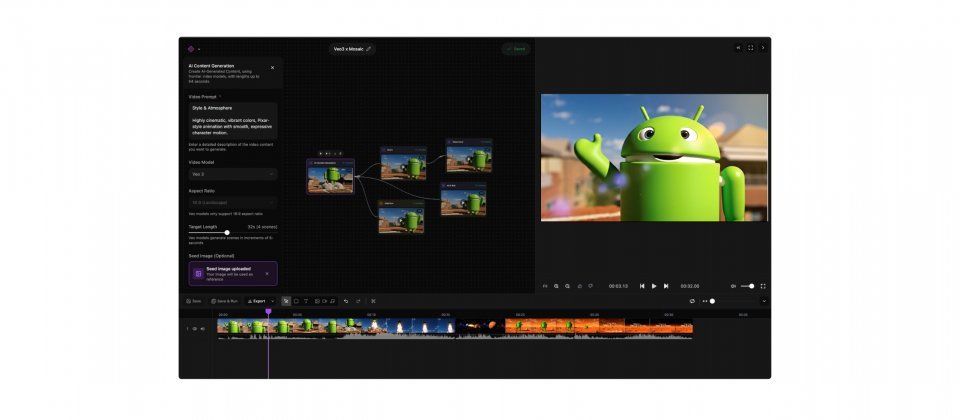The height and width of the screenshot is (420, 960).
Task: Select the image media tool
Action: point(317,301)
